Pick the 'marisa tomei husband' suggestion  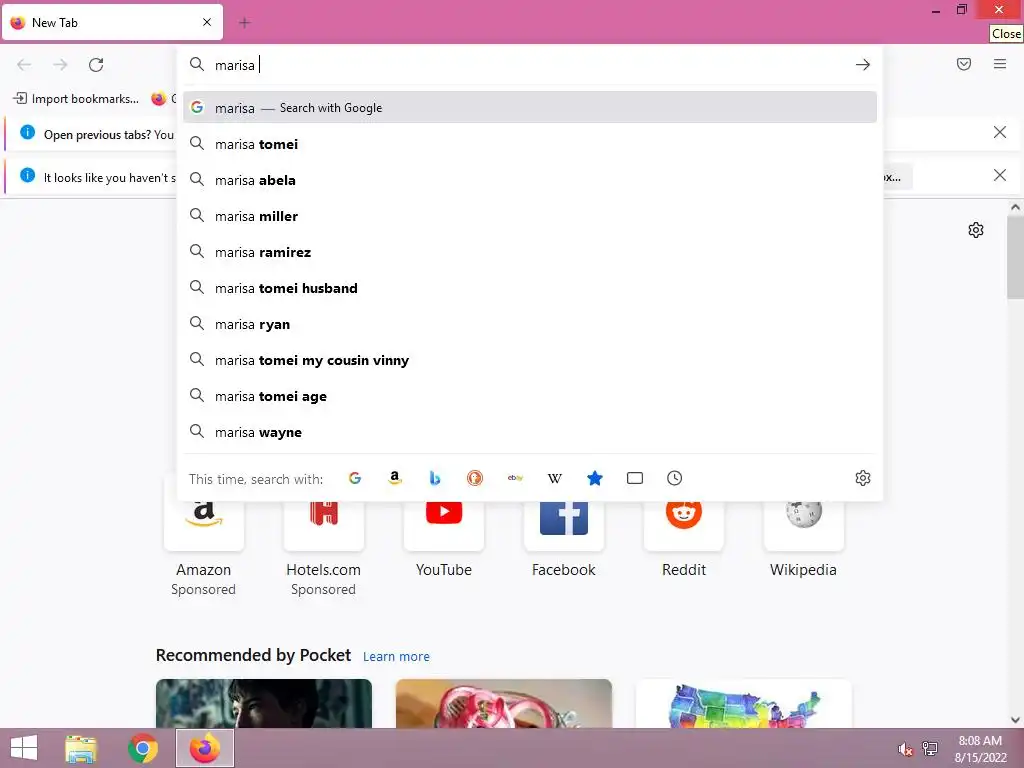click(x=530, y=288)
